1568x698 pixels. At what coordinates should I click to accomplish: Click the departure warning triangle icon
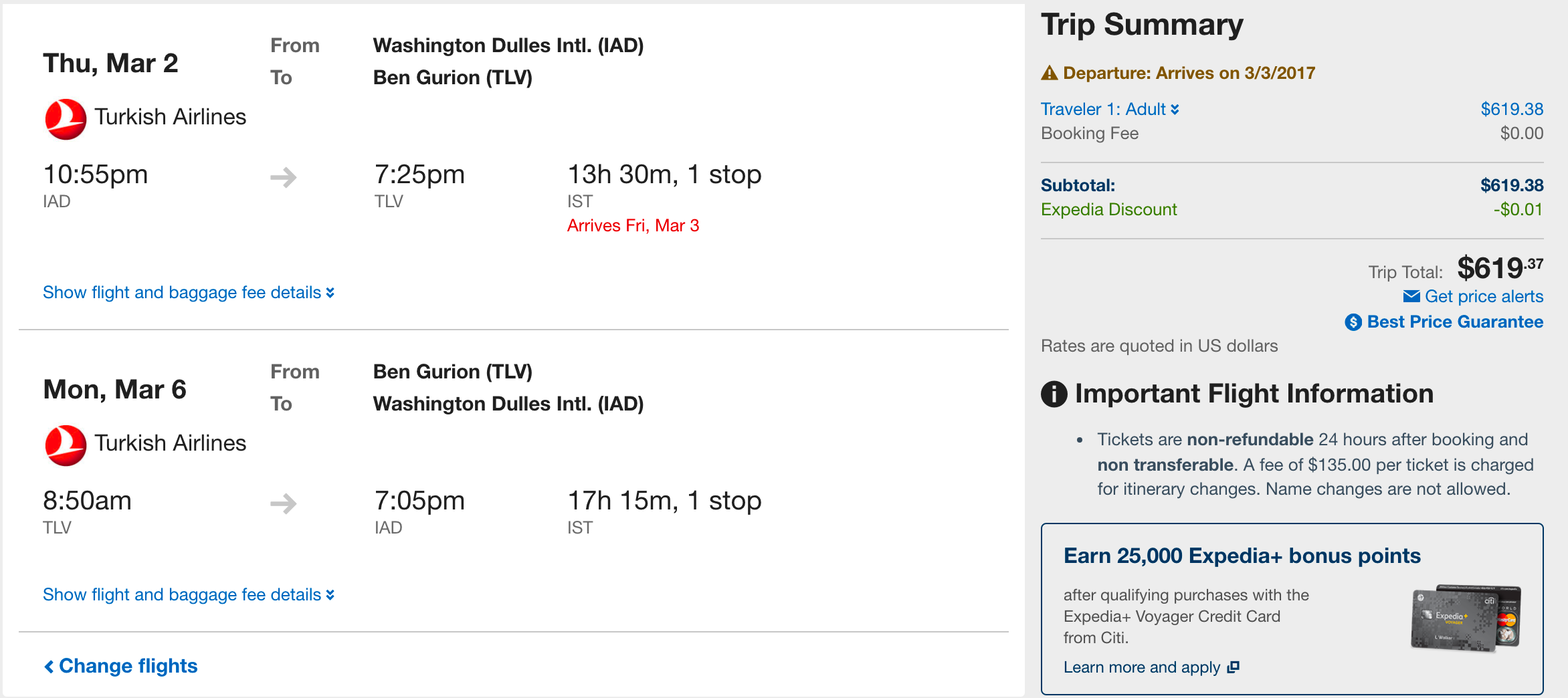[x=1050, y=73]
